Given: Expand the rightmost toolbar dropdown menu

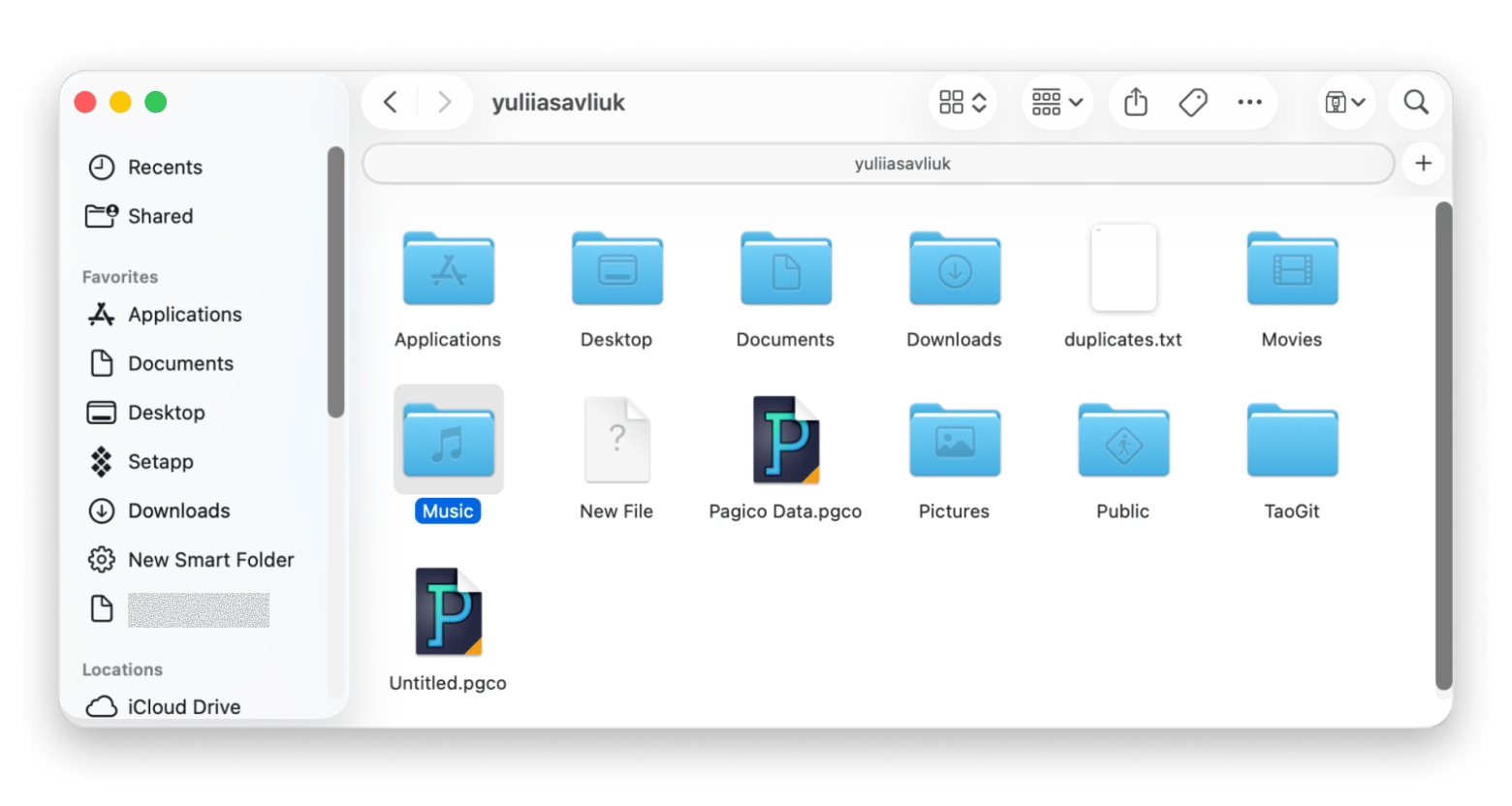Looking at the screenshot, I should (1345, 102).
